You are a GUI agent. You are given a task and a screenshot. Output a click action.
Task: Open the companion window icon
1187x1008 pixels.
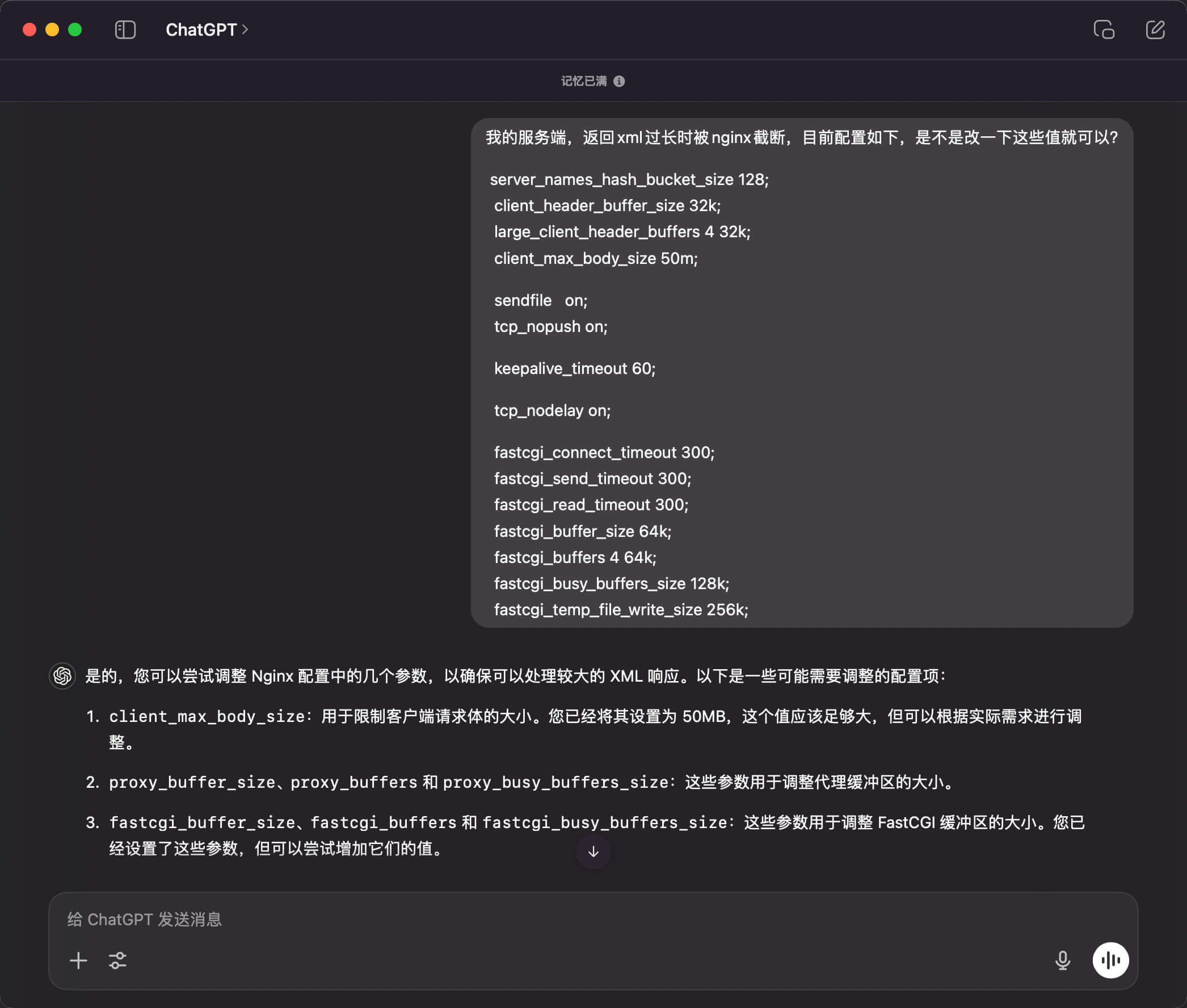tap(1104, 30)
